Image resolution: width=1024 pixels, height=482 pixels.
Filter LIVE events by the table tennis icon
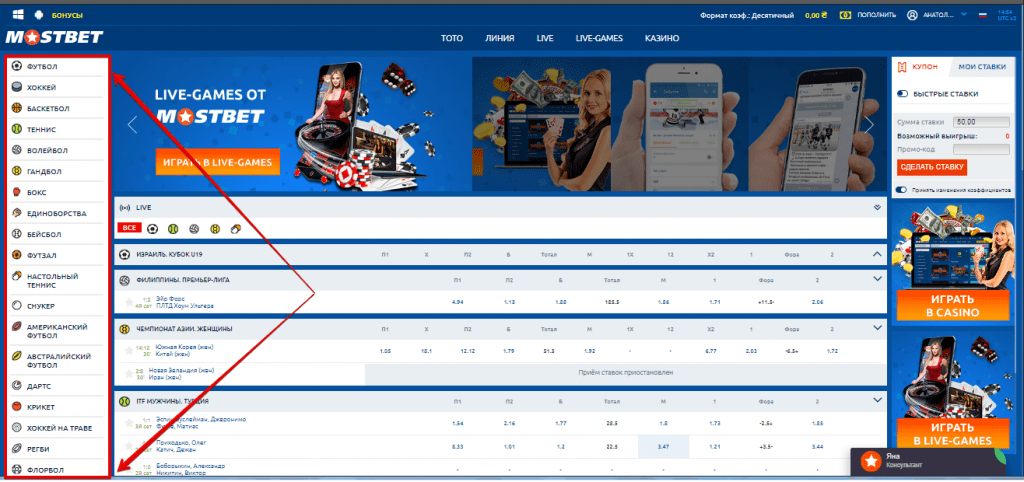pyautogui.click(x=236, y=229)
